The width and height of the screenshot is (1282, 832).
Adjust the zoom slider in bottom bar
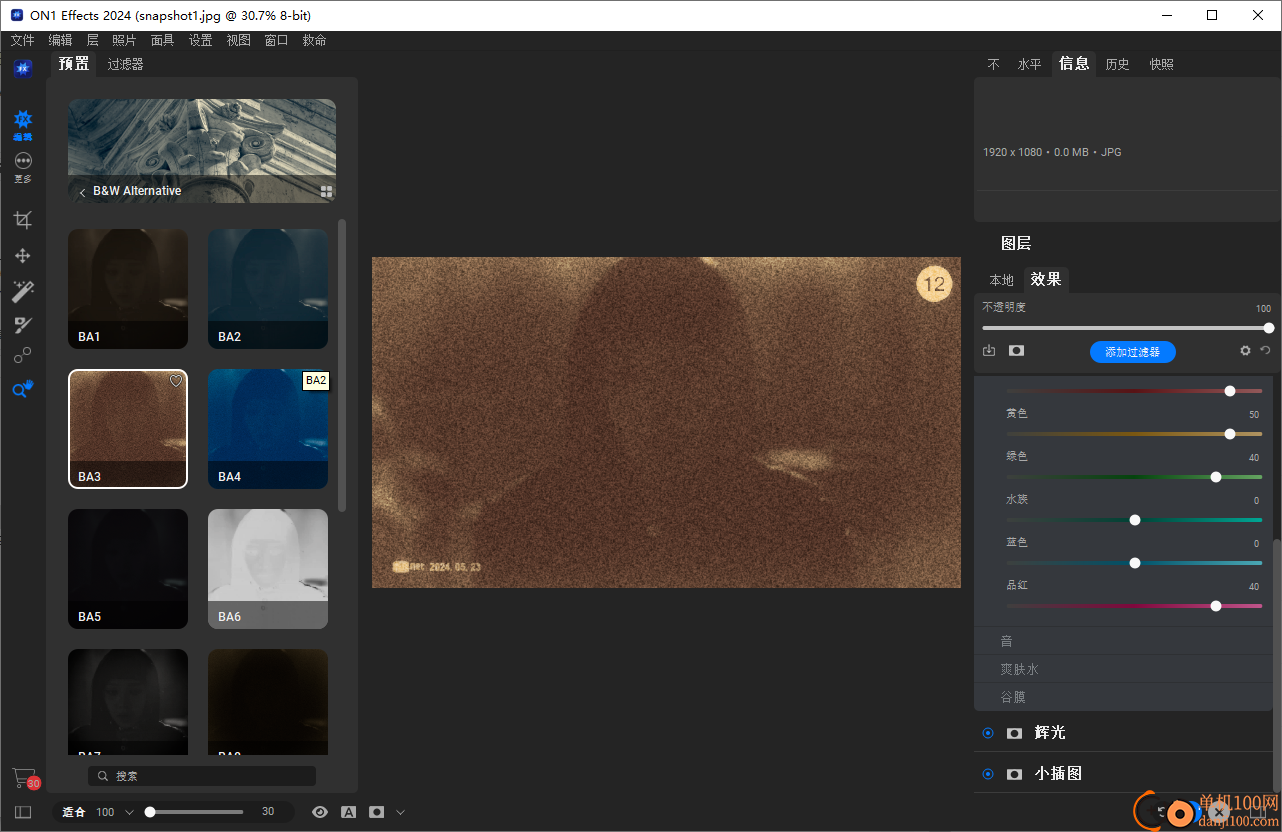tap(195, 812)
